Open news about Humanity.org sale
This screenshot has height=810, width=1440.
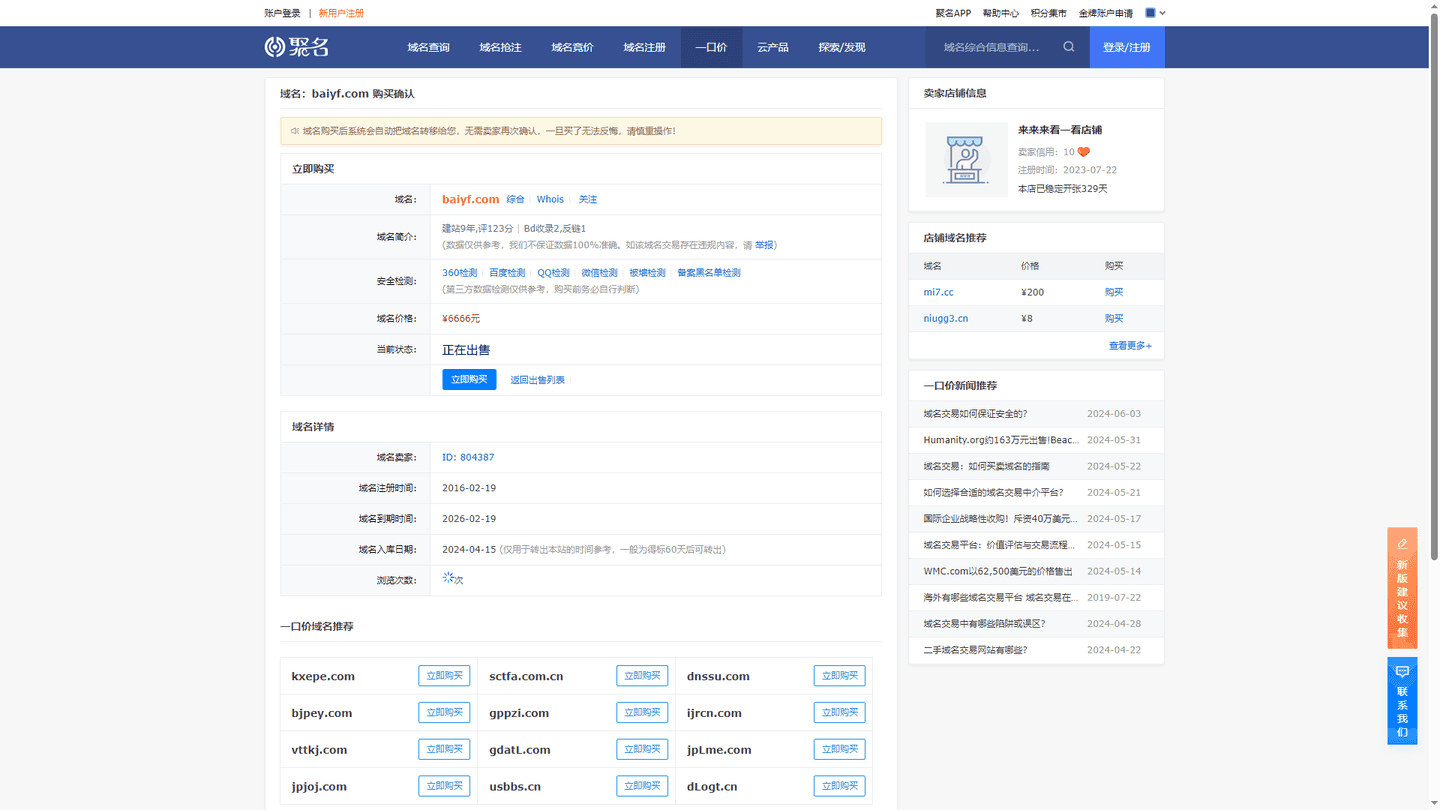click(x=1001, y=439)
